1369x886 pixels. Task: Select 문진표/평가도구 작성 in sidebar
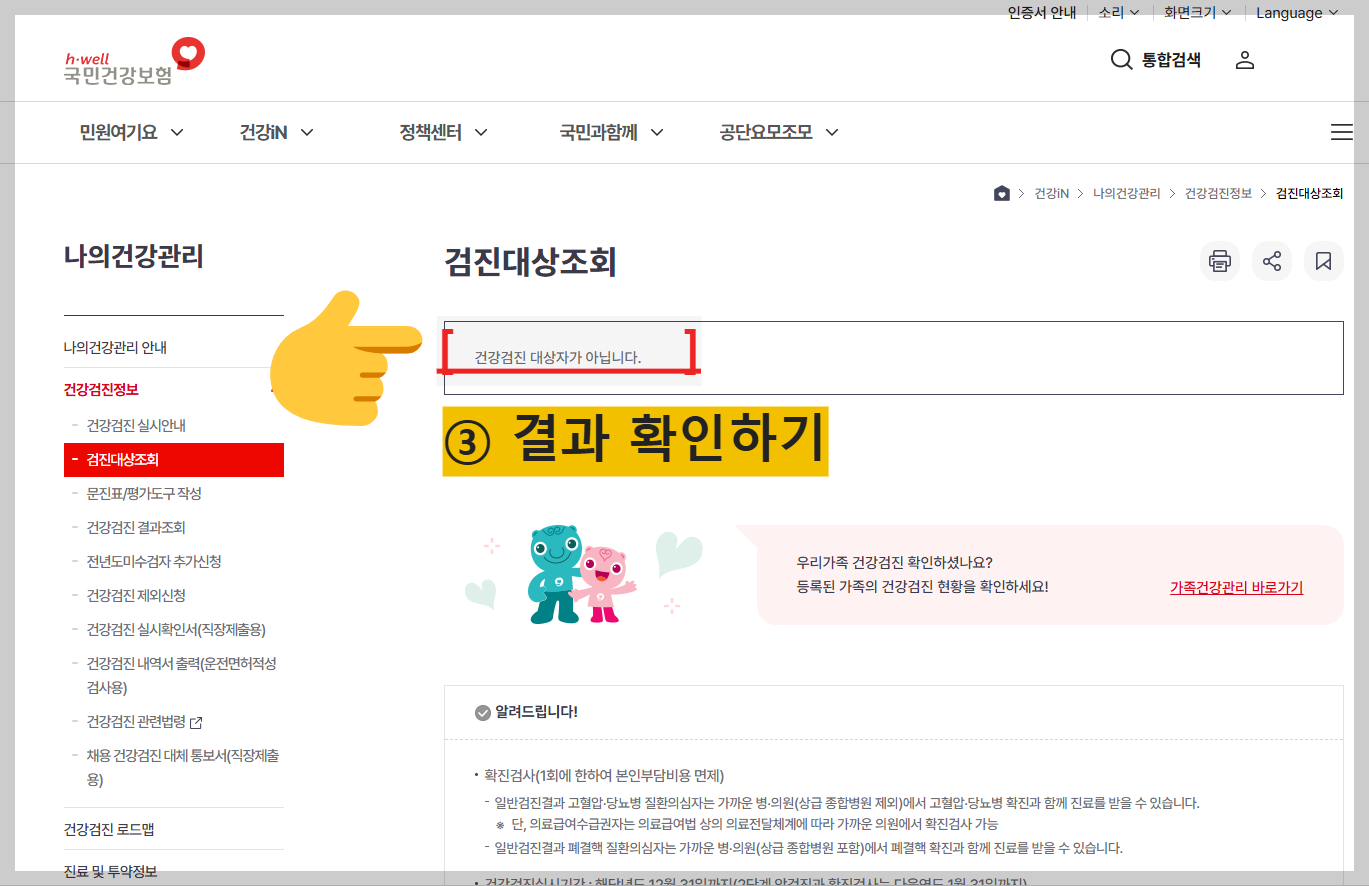tap(144, 493)
